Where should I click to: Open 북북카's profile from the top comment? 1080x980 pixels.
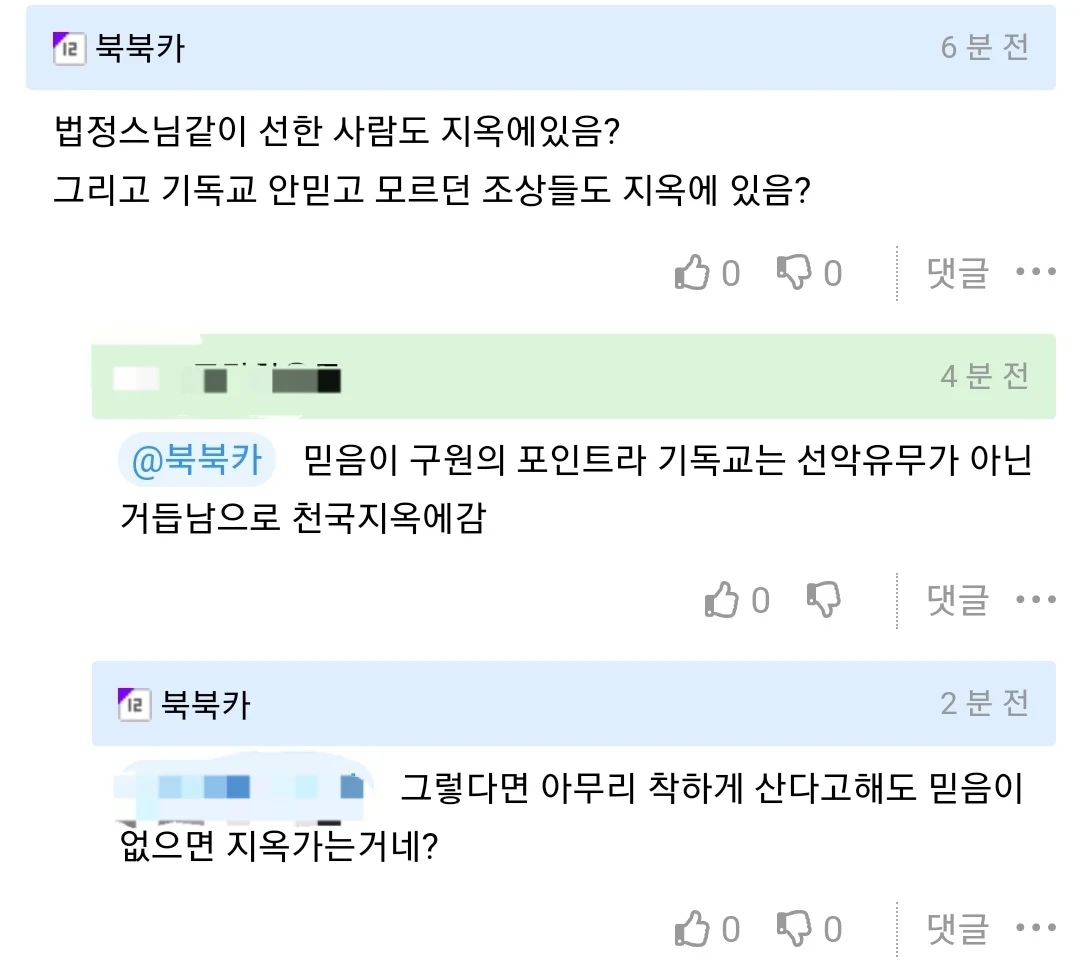(x=140, y=48)
